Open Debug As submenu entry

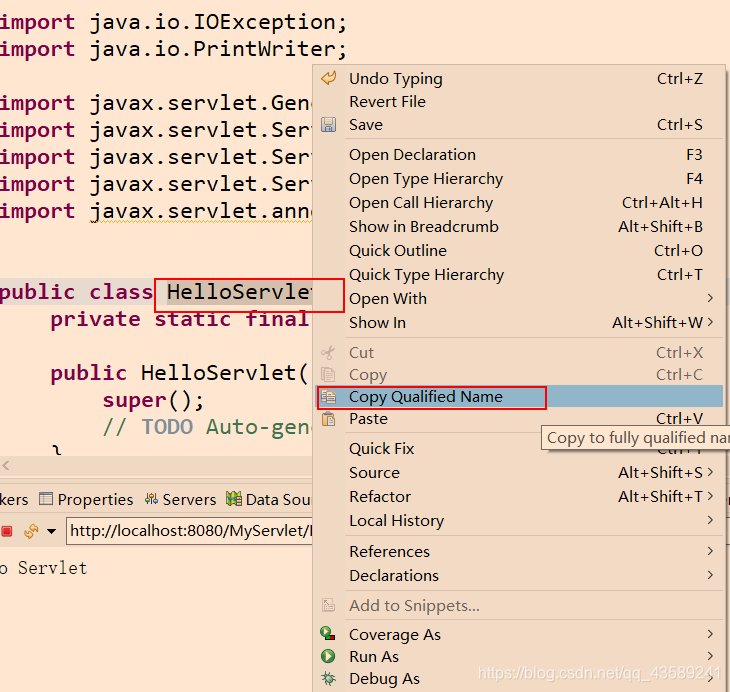tap(519, 679)
